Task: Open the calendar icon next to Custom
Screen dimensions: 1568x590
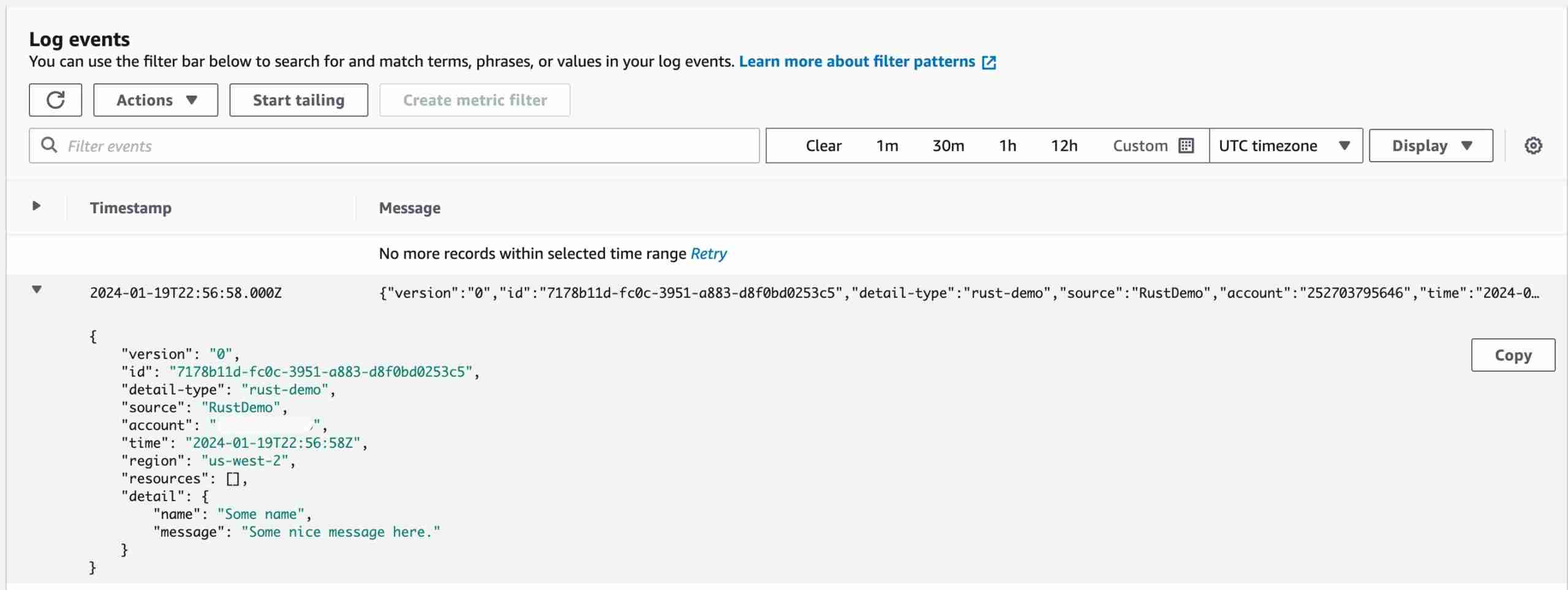Action: coord(1187,145)
